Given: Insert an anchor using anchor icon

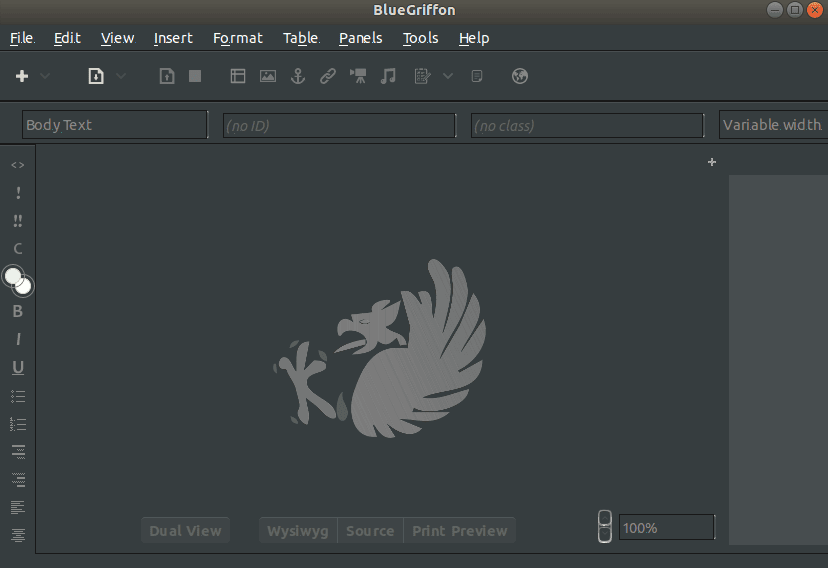Looking at the screenshot, I should tap(297, 76).
